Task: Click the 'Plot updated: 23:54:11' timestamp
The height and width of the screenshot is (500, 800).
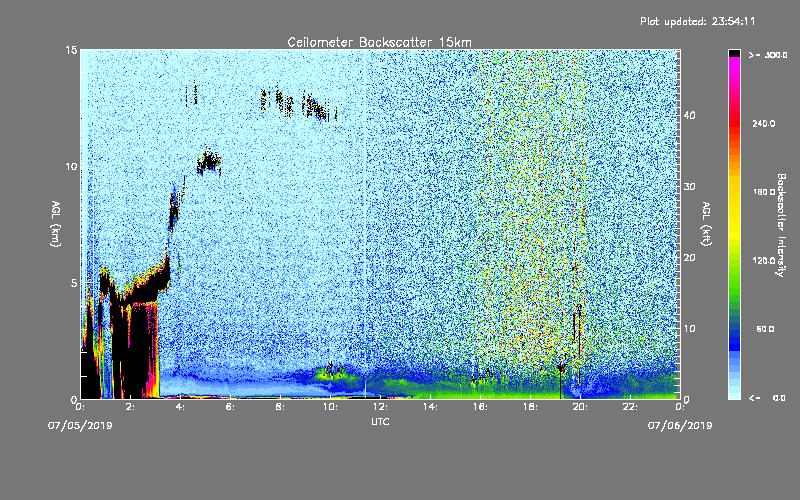Action: [697, 21]
